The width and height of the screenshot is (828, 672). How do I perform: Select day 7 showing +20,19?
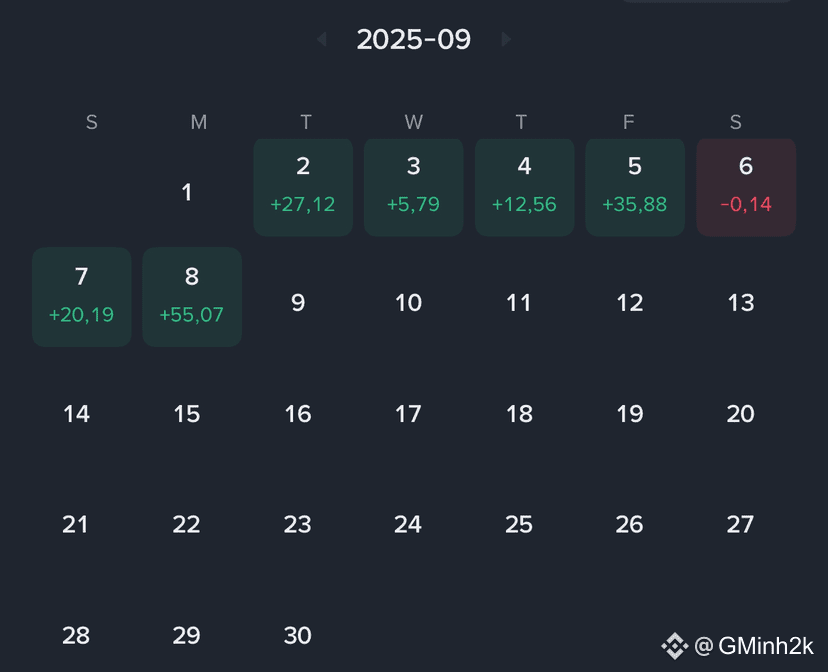tap(82, 297)
